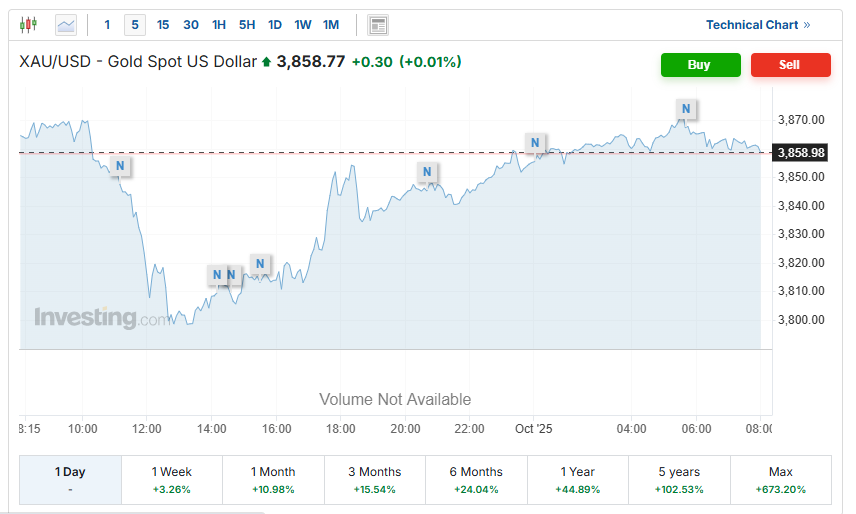Expand the Technical Chart link arrow
This screenshot has width=856, height=514.
[807, 25]
